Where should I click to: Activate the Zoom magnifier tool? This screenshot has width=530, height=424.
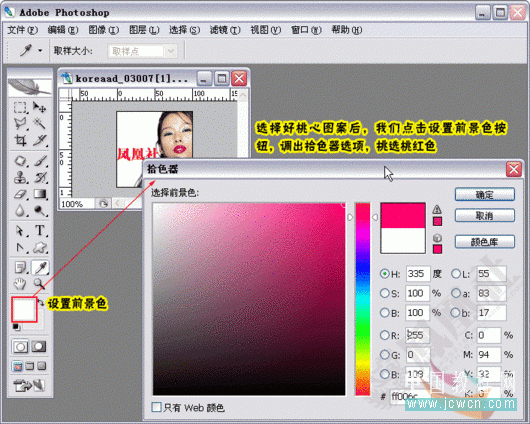click(40, 283)
